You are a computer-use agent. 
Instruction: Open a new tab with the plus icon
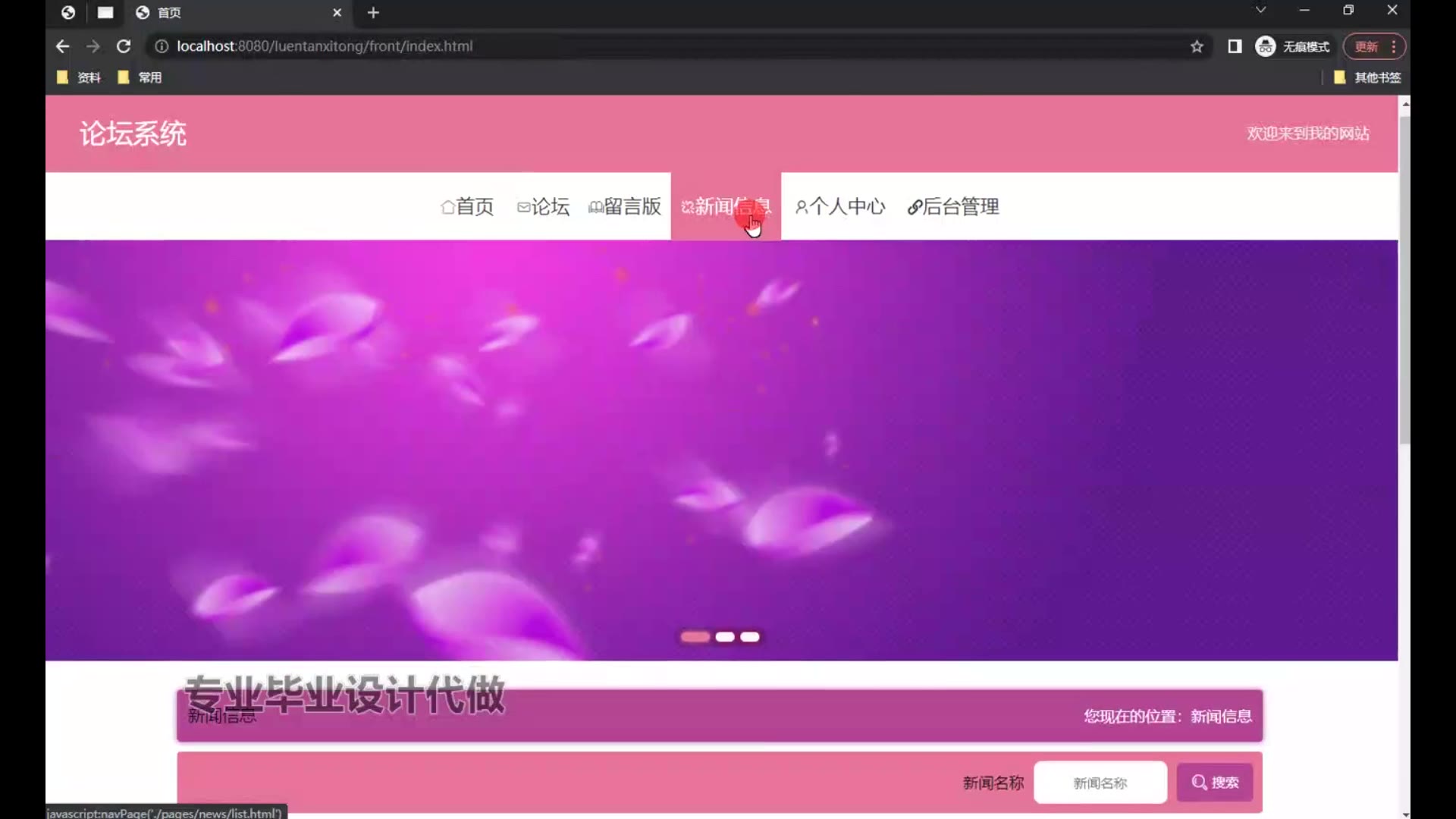tap(373, 12)
